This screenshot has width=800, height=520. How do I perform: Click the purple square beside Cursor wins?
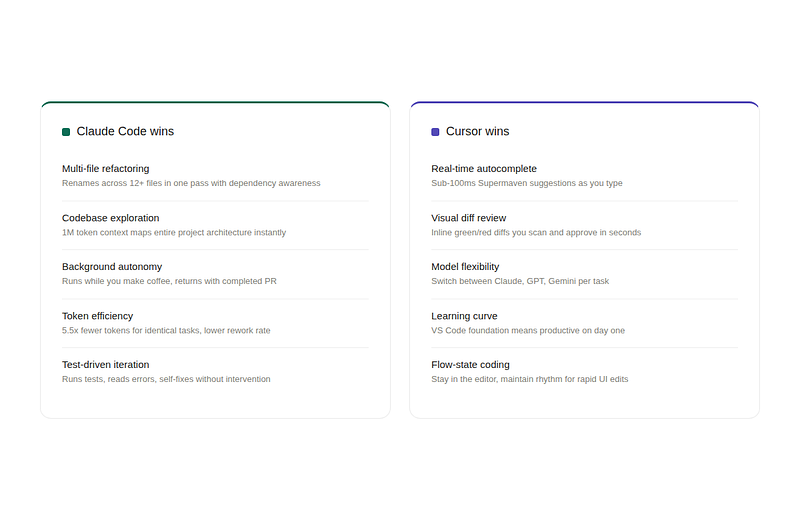pos(435,132)
